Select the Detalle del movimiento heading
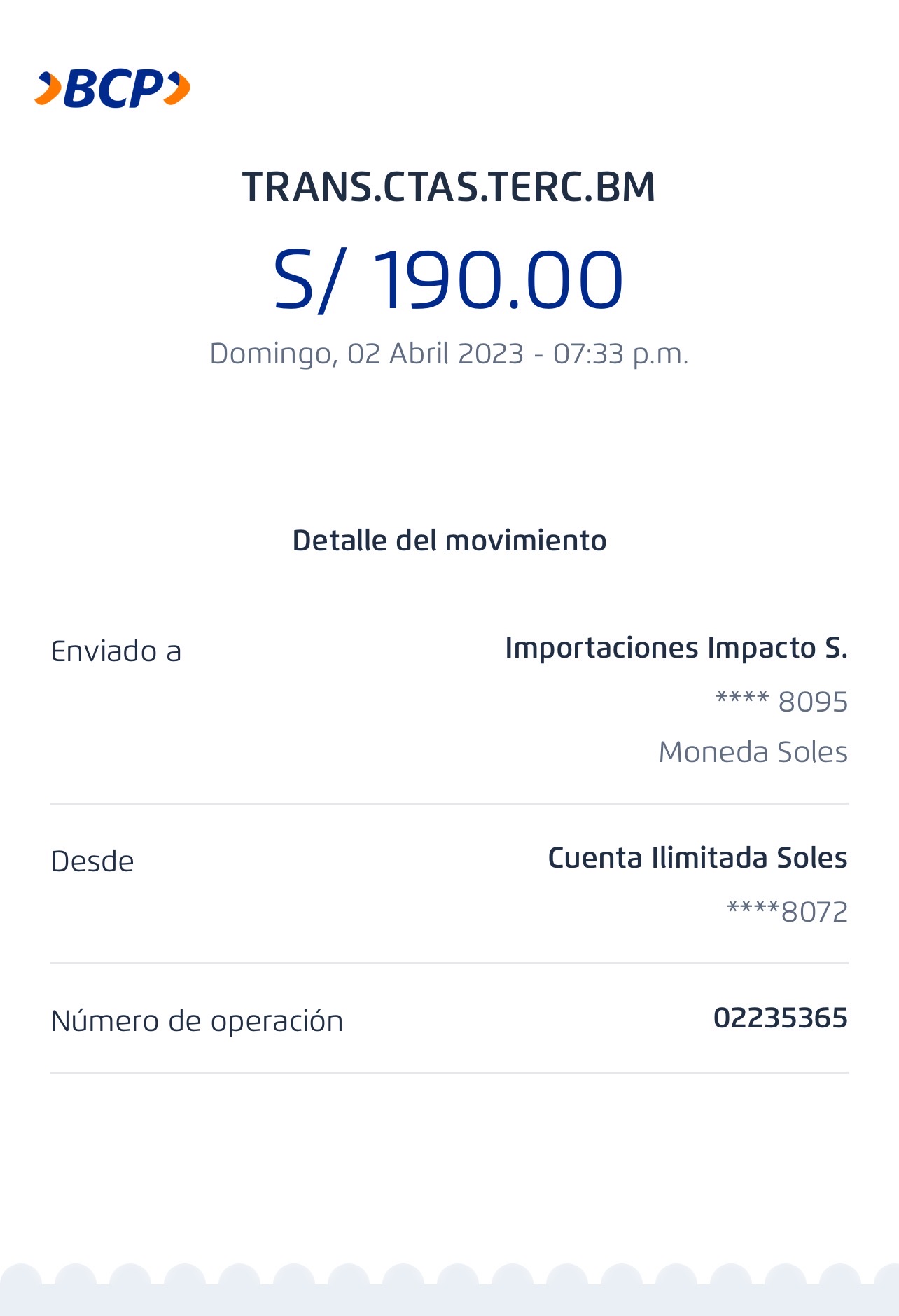The width and height of the screenshot is (899, 1316). coord(449,541)
